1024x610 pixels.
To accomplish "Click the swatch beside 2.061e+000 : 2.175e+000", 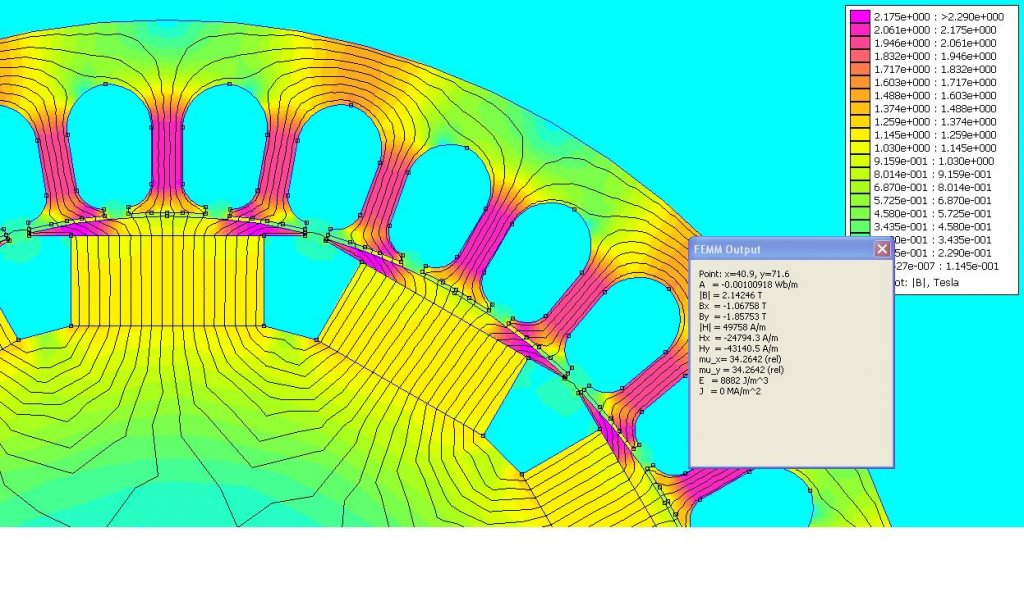I will click(860, 30).
